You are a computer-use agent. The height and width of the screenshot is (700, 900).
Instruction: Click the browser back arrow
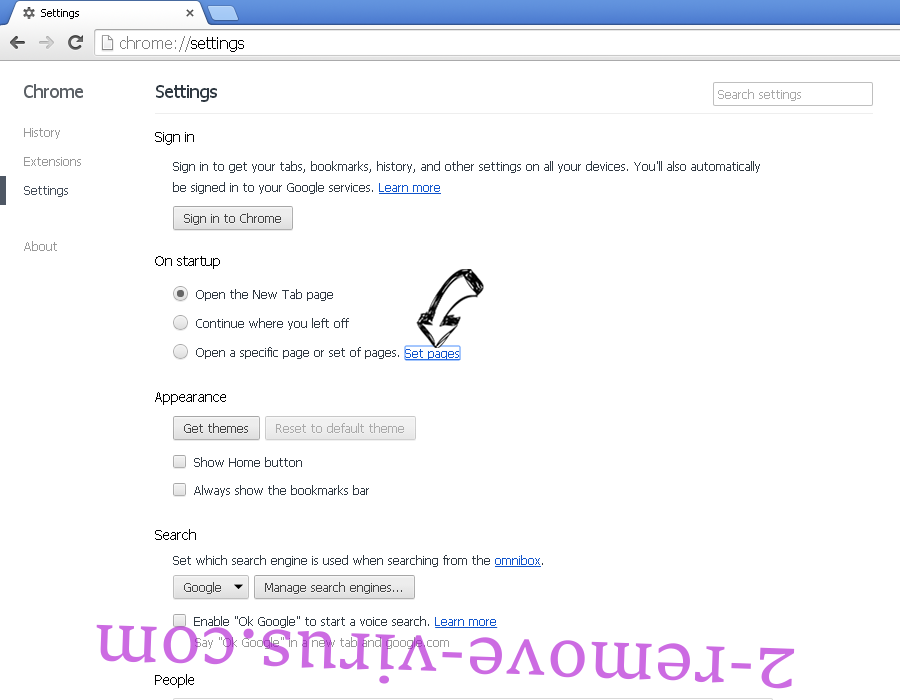18,42
